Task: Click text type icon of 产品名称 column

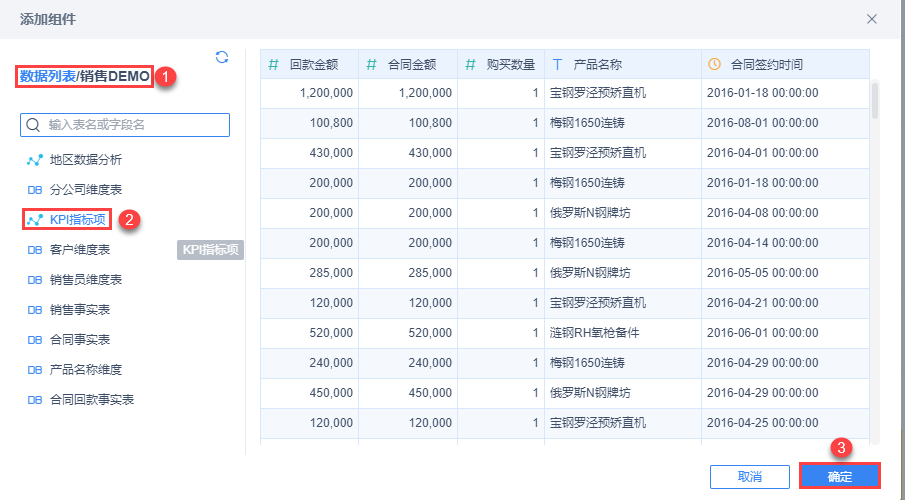Action: pyautogui.click(x=557, y=64)
